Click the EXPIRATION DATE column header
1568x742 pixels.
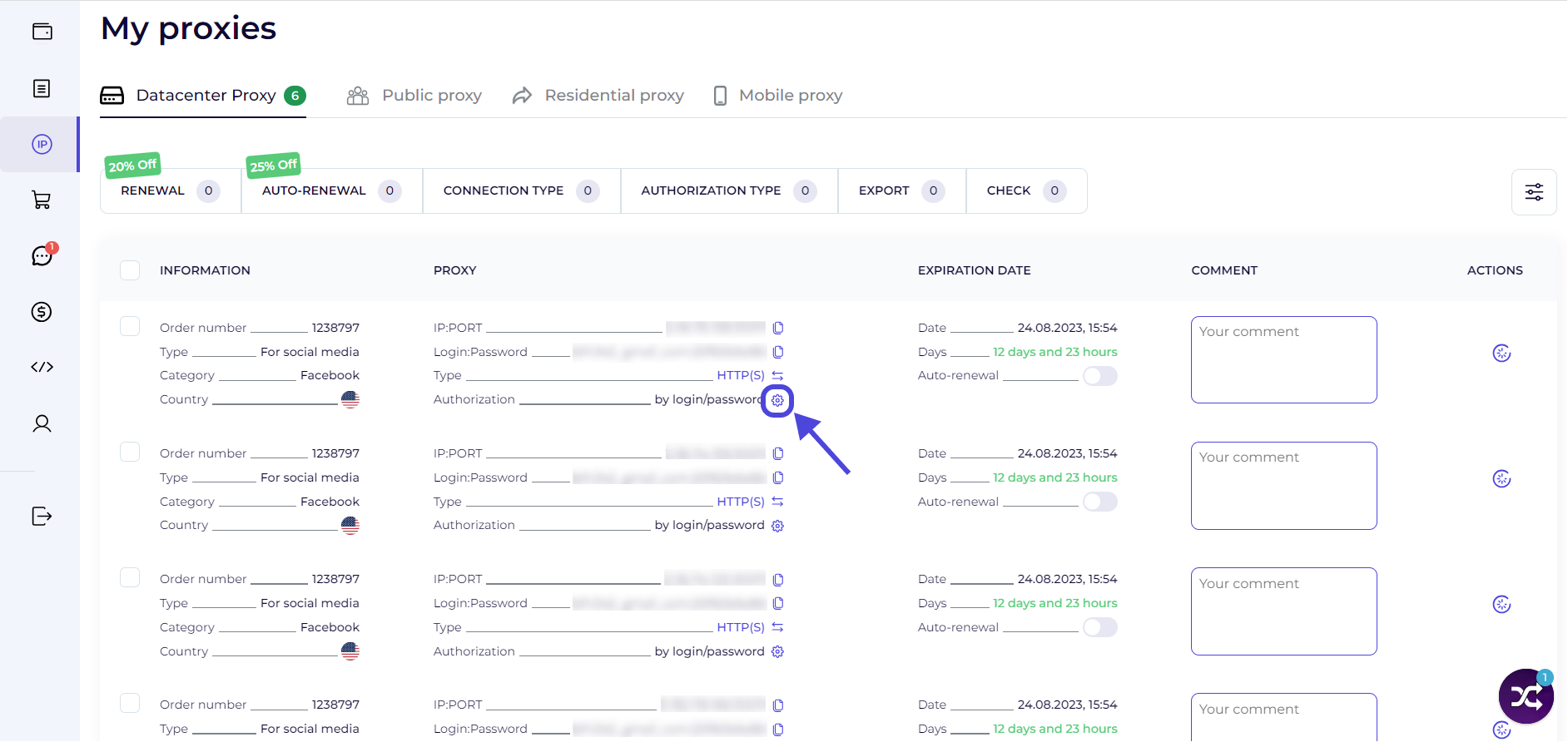pyautogui.click(x=975, y=270)
